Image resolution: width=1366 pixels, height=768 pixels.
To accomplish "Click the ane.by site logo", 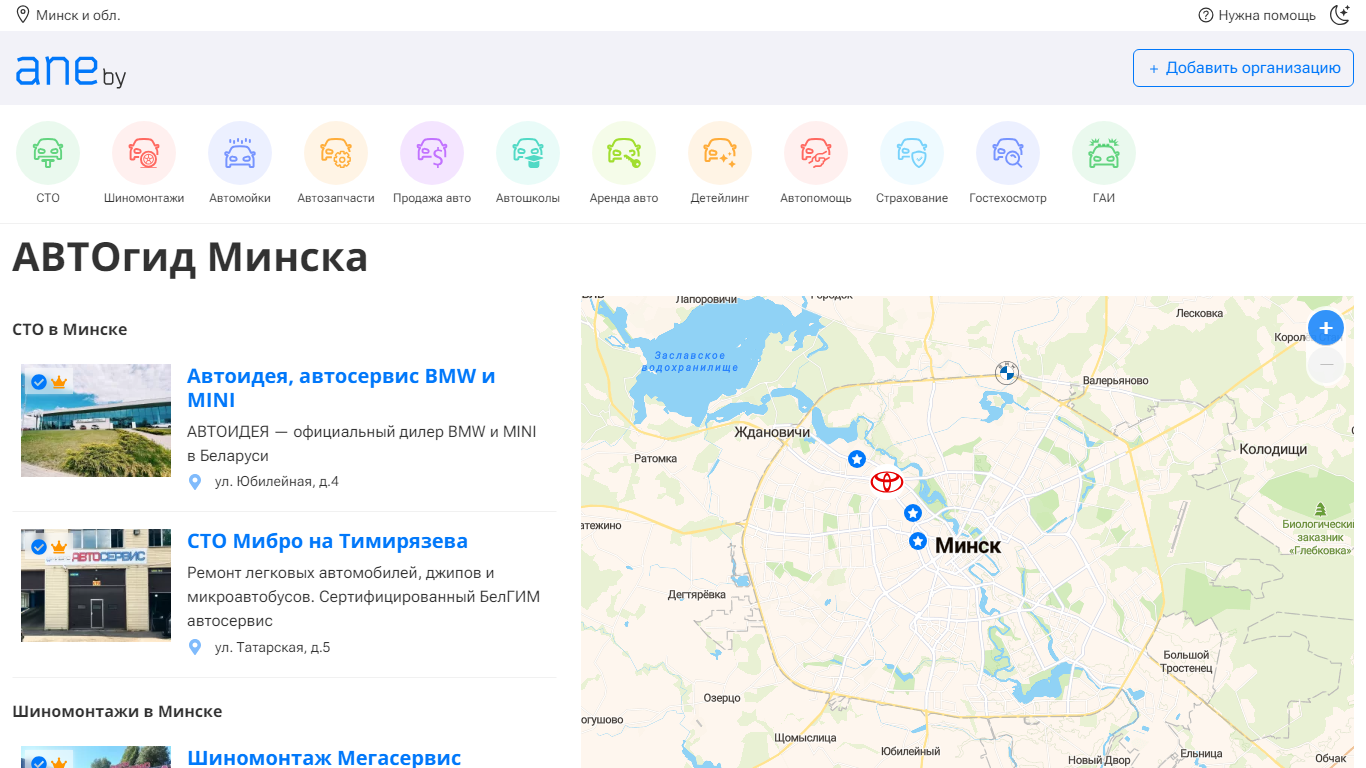I will [71, 70].
